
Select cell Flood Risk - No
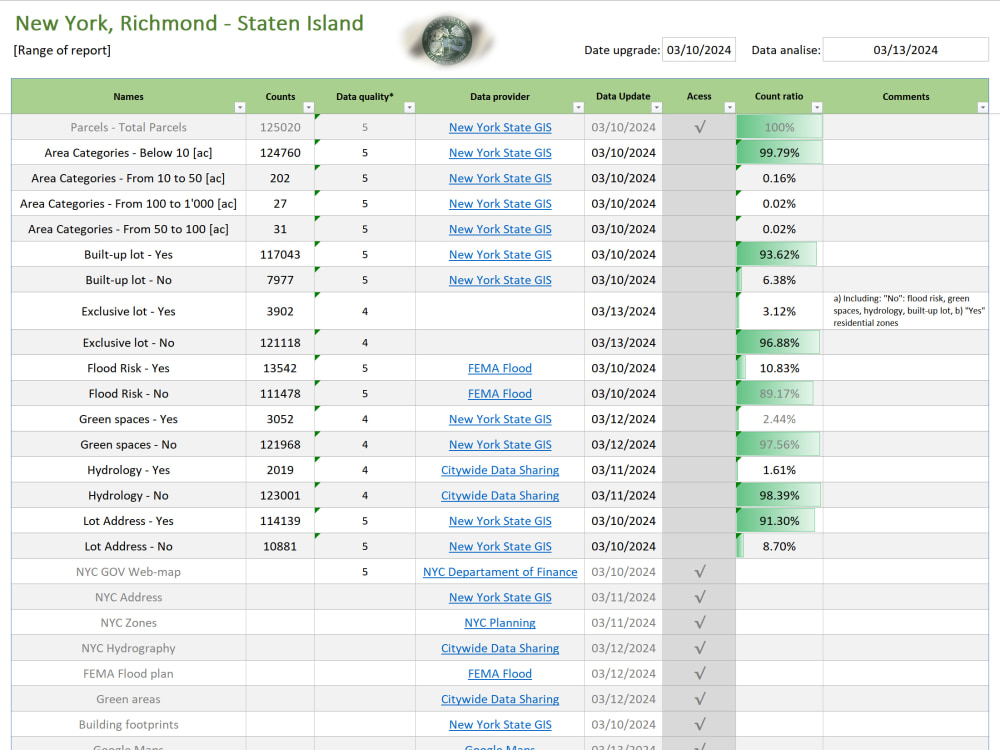[x=128, y=393]
